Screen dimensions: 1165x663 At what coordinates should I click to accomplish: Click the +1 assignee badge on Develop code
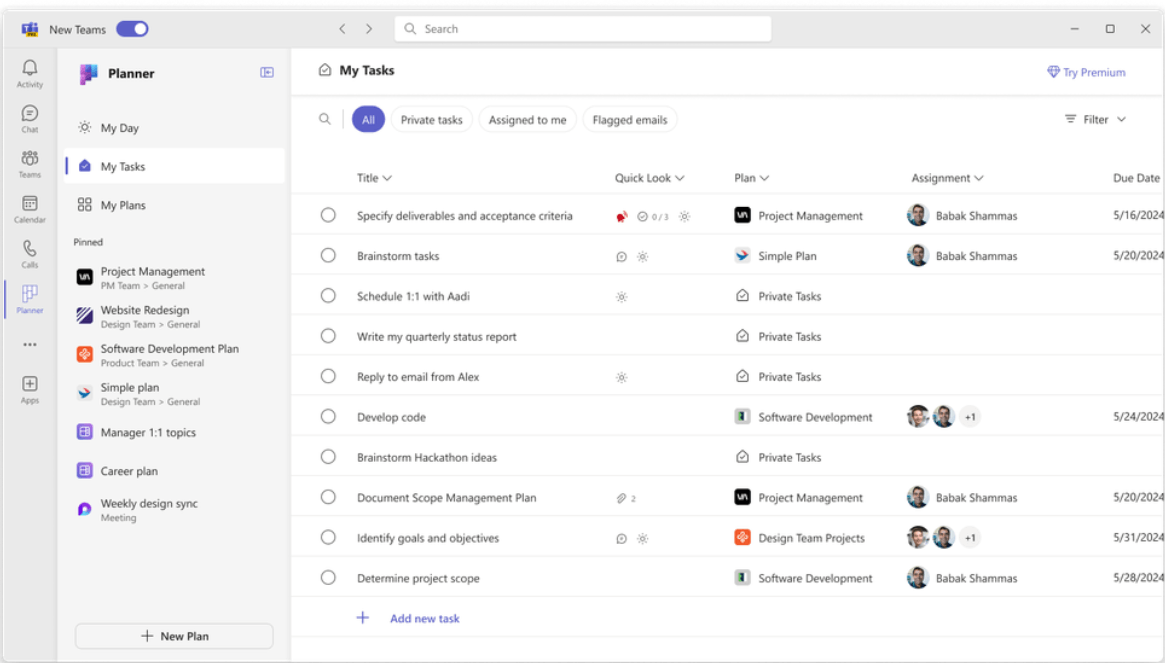click(x=970, y=417)
